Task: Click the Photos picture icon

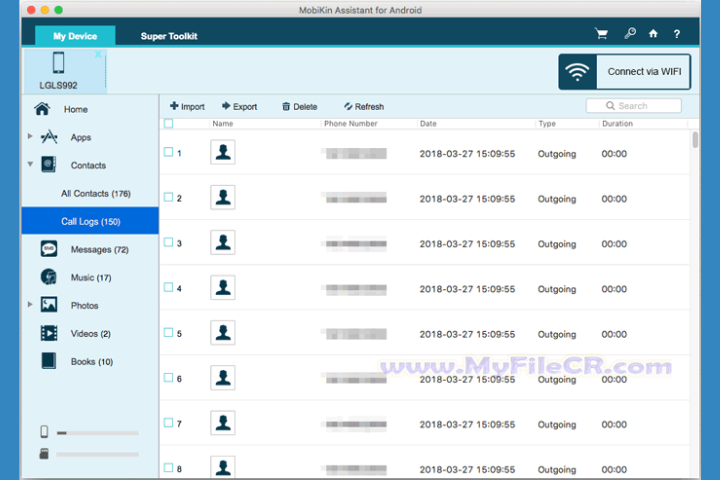Action: [x=49, y=305]
